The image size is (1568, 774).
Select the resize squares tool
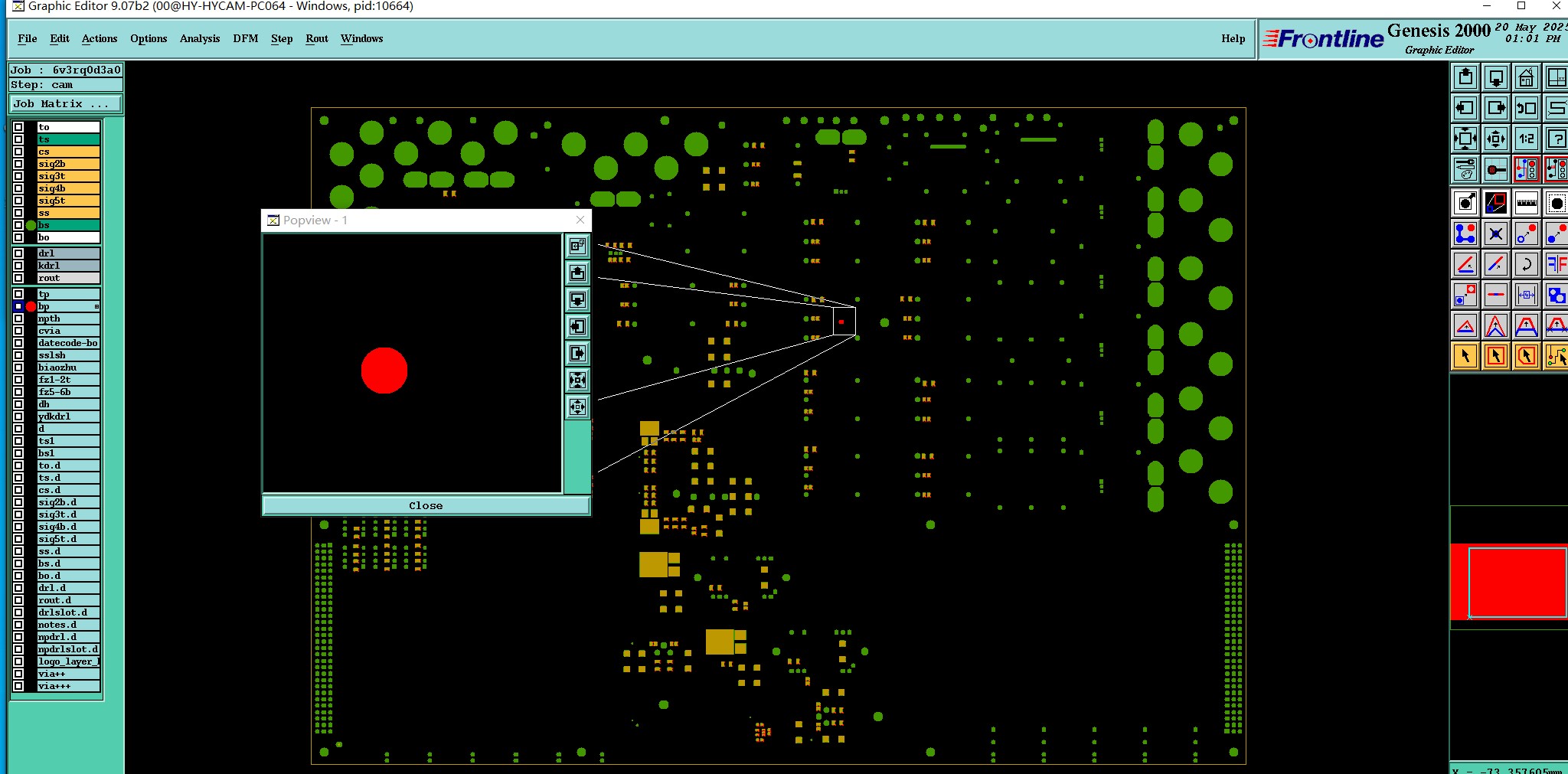(1465, 295)
